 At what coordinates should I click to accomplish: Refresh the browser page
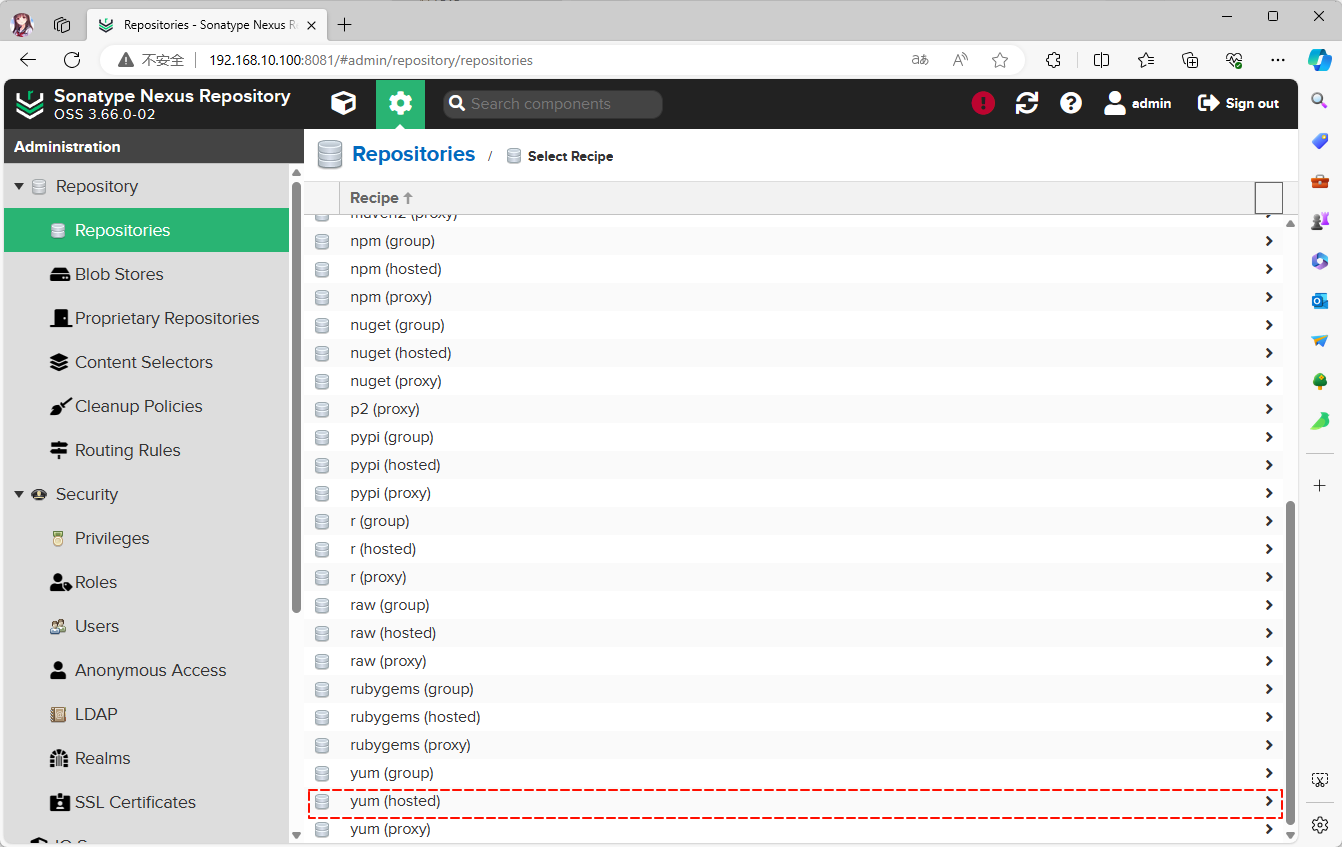pos(72,60)
